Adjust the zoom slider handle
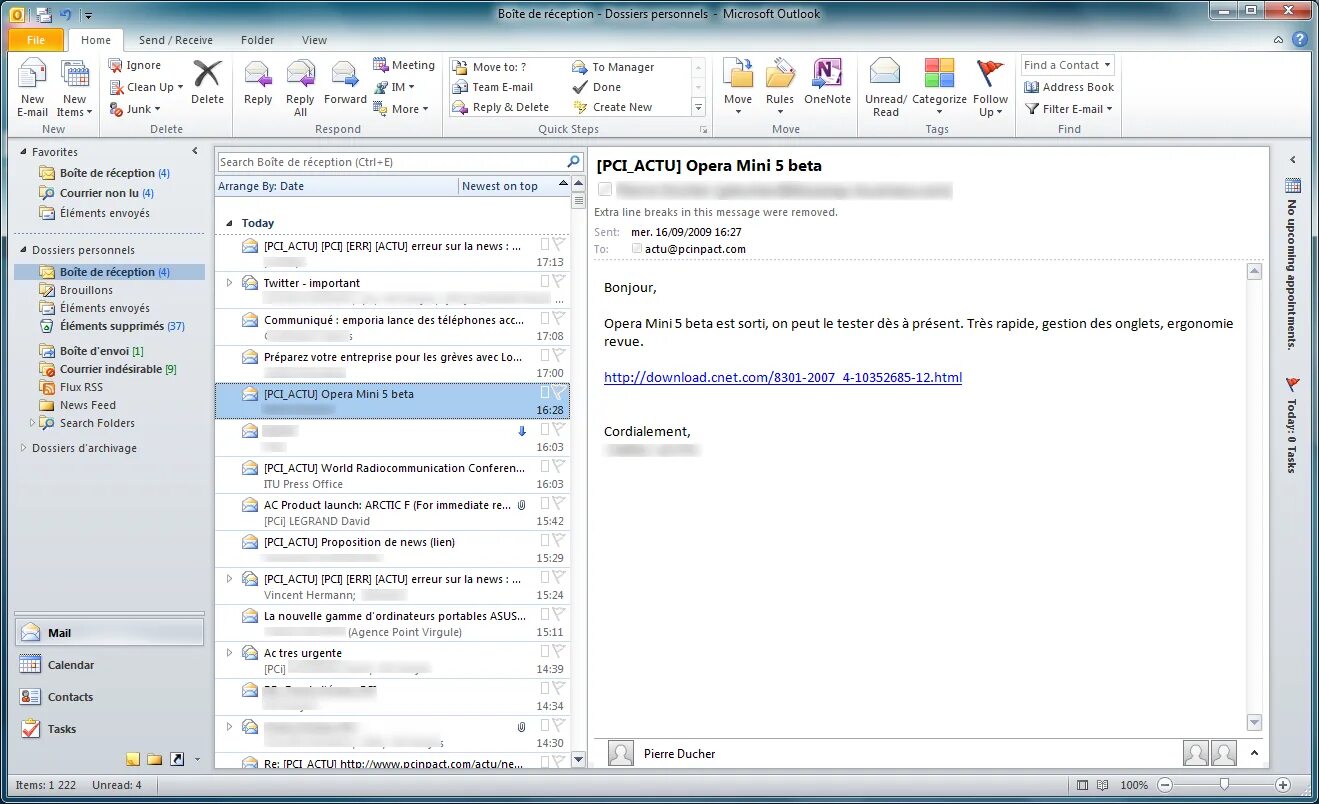 [x=1223, y=785]
